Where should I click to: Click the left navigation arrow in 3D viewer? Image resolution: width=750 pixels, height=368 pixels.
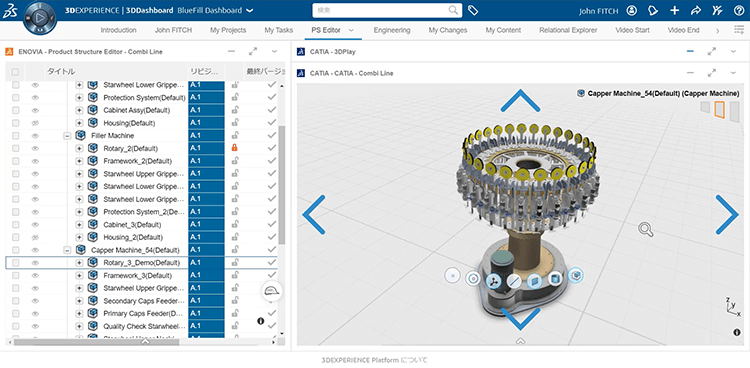[x=314, y=214]
